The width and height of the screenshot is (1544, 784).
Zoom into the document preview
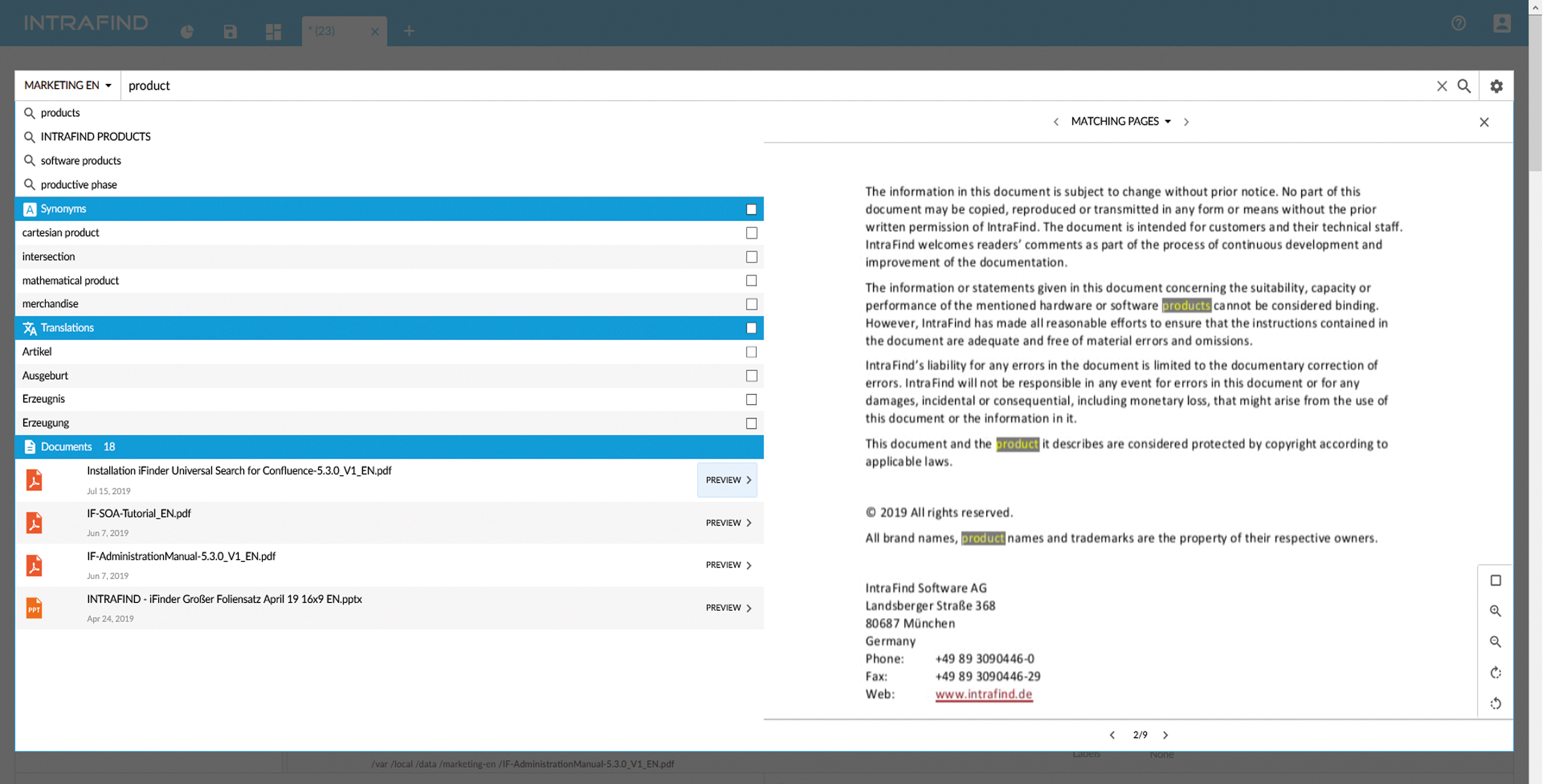point(1496,611)
